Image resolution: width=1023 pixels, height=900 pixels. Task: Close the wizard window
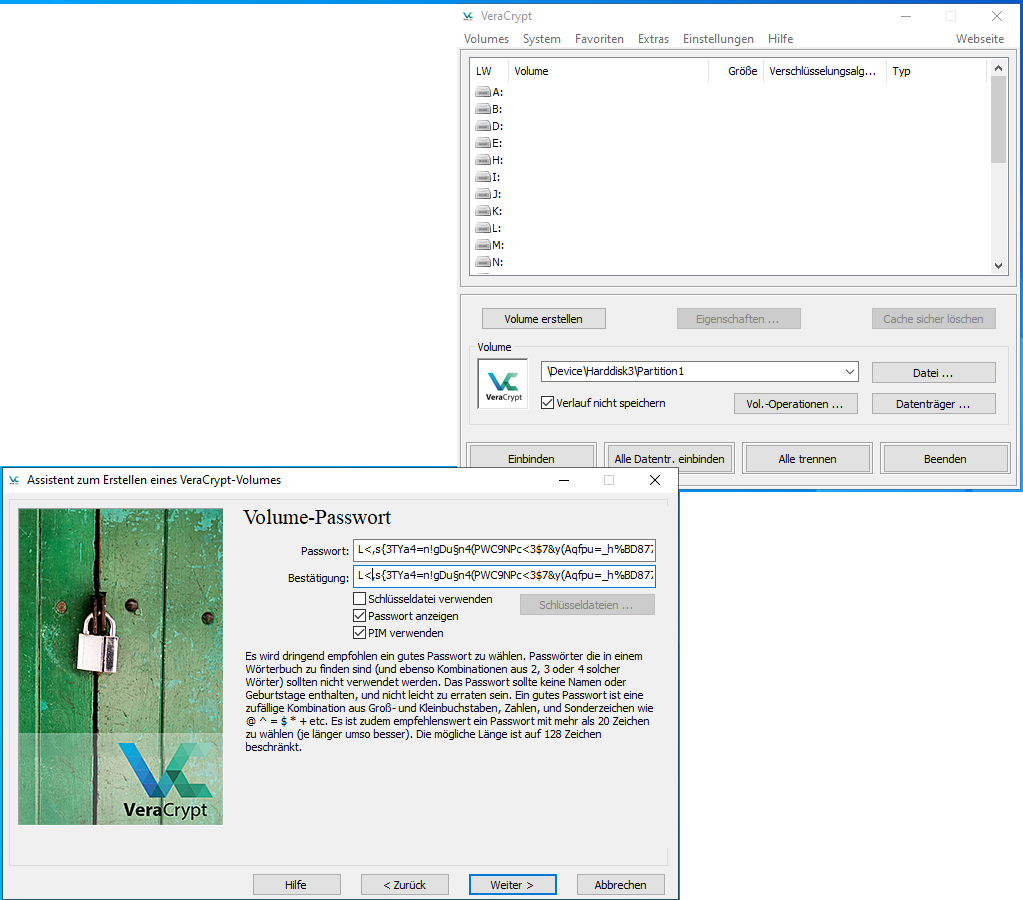(655, 480)
